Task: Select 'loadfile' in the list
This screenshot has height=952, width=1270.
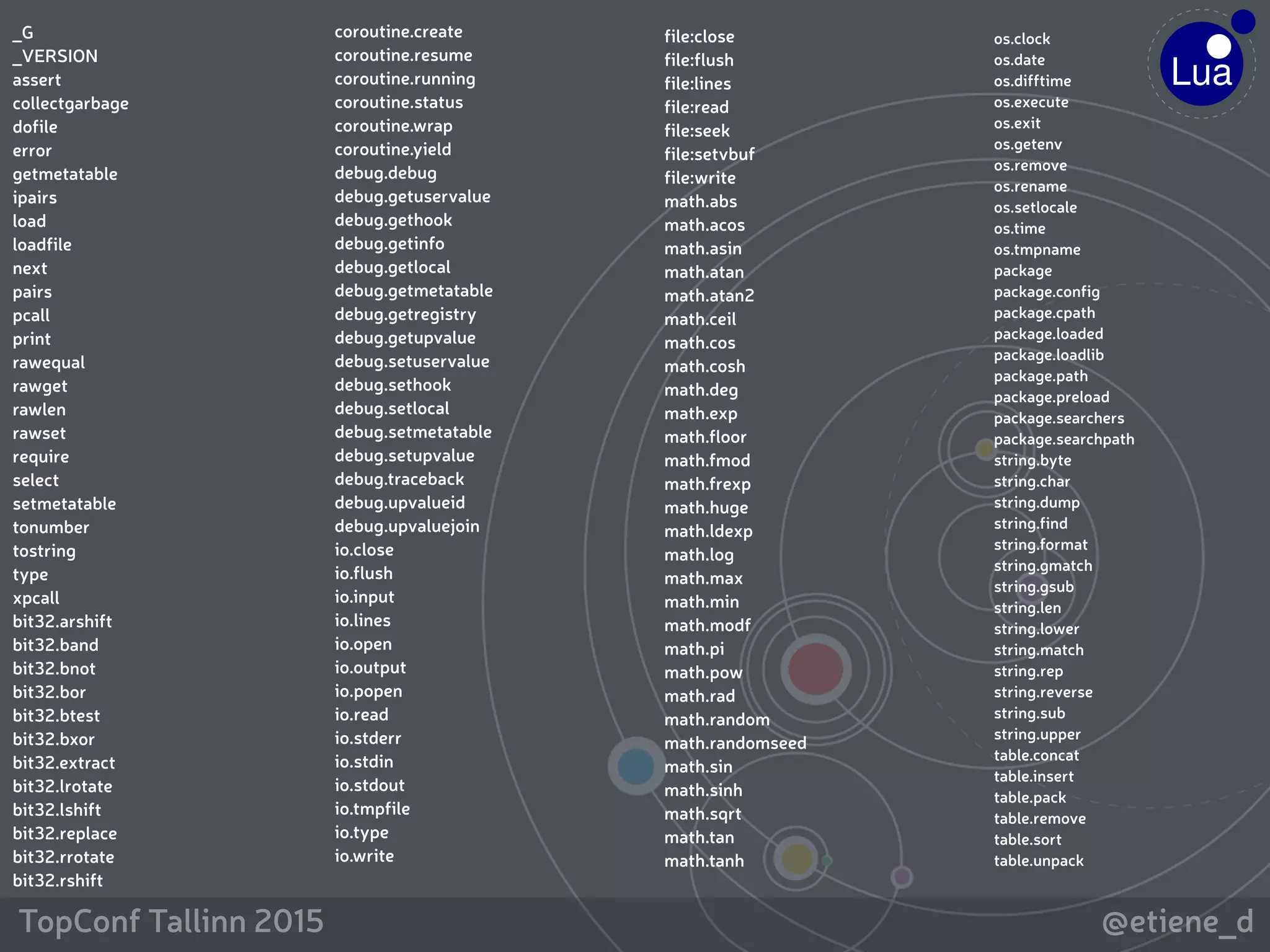Action: point(42,245)
